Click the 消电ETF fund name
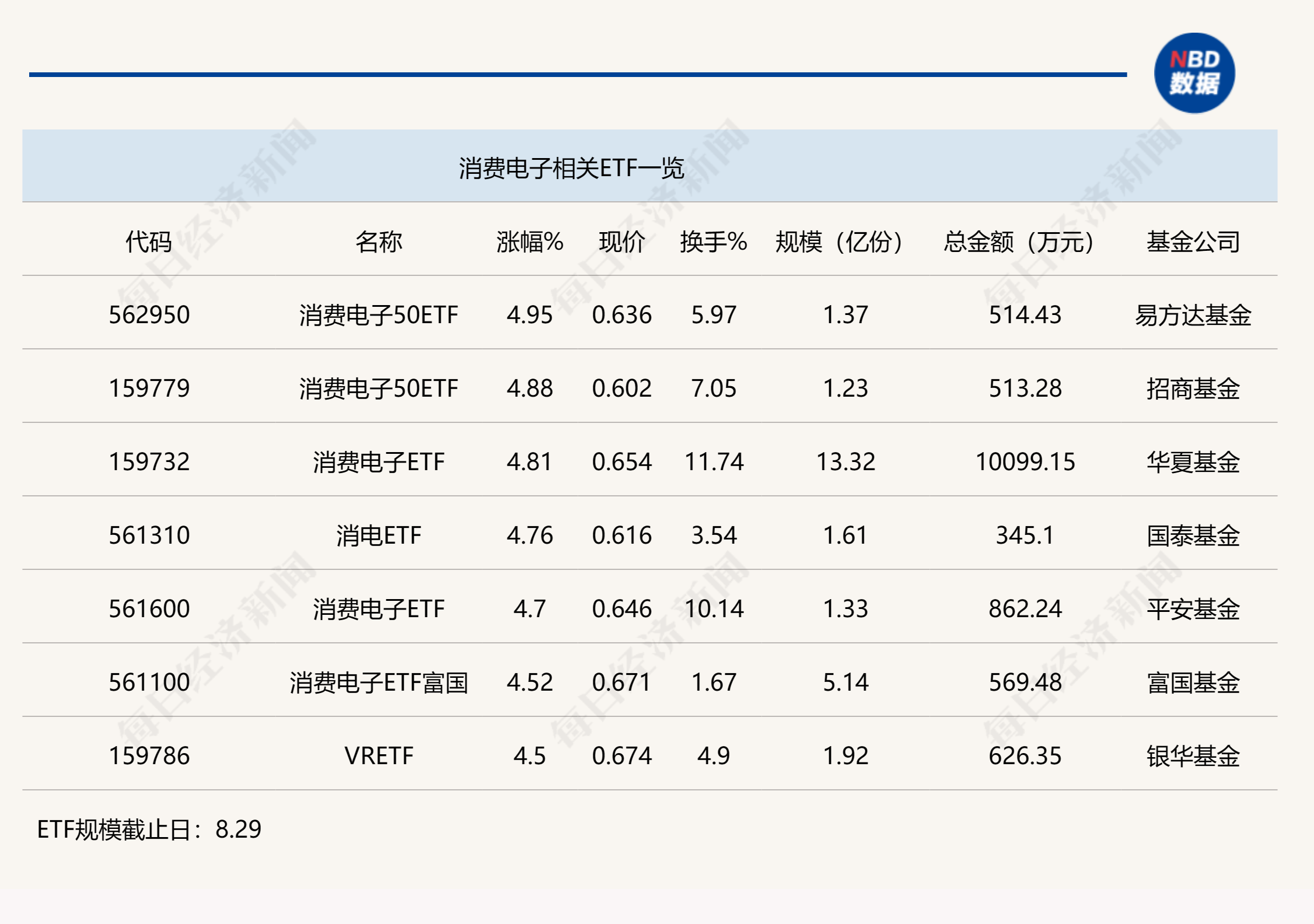This screenshot has height=924, width=1314. 379,535
